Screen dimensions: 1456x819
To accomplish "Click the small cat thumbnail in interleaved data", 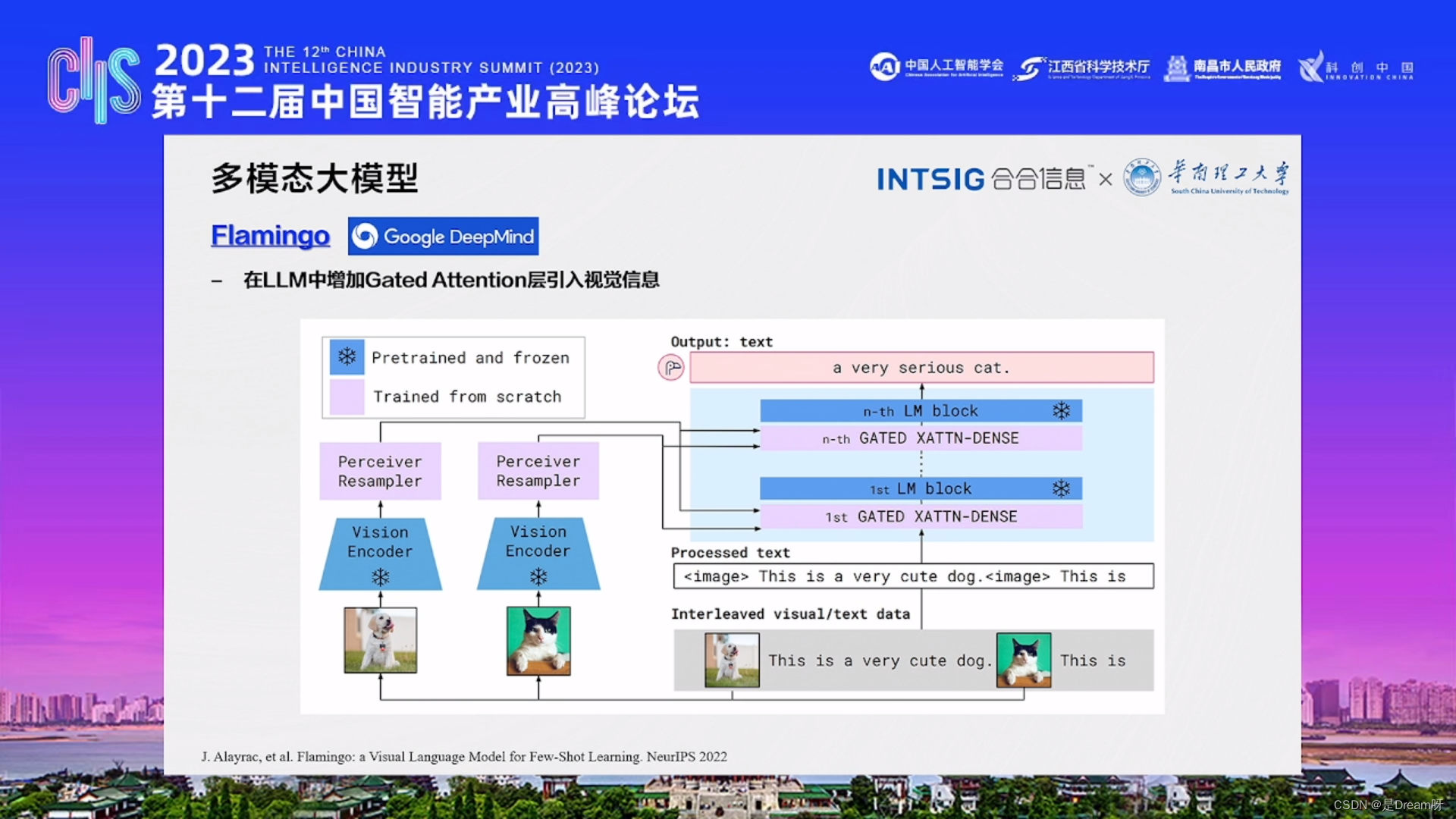I will coord(1024,661).
